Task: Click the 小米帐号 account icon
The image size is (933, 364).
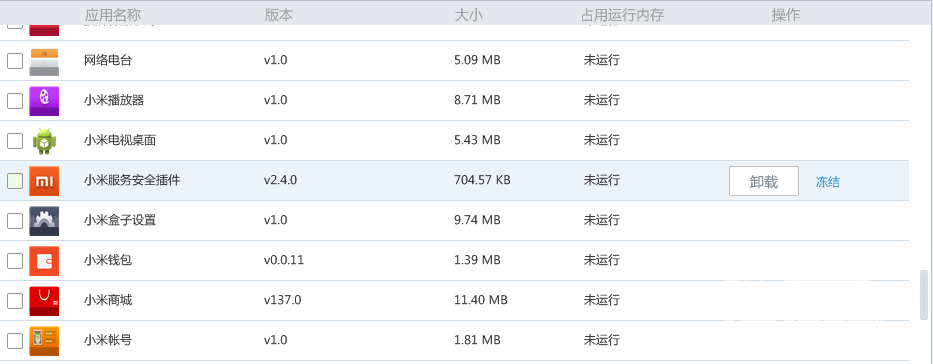Action: point(44,341)
